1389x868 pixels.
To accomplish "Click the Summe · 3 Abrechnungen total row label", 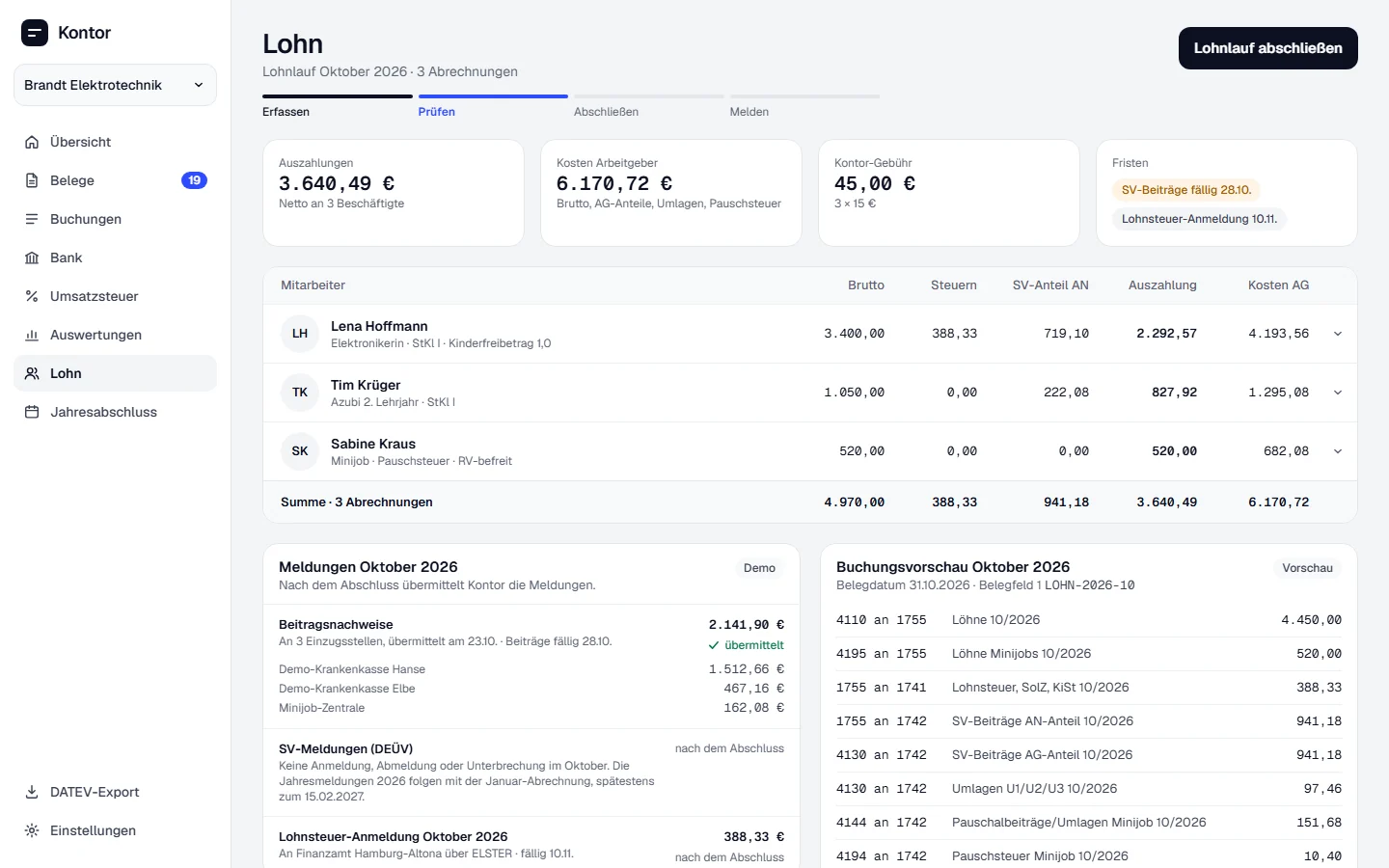I will click(357, 502).
